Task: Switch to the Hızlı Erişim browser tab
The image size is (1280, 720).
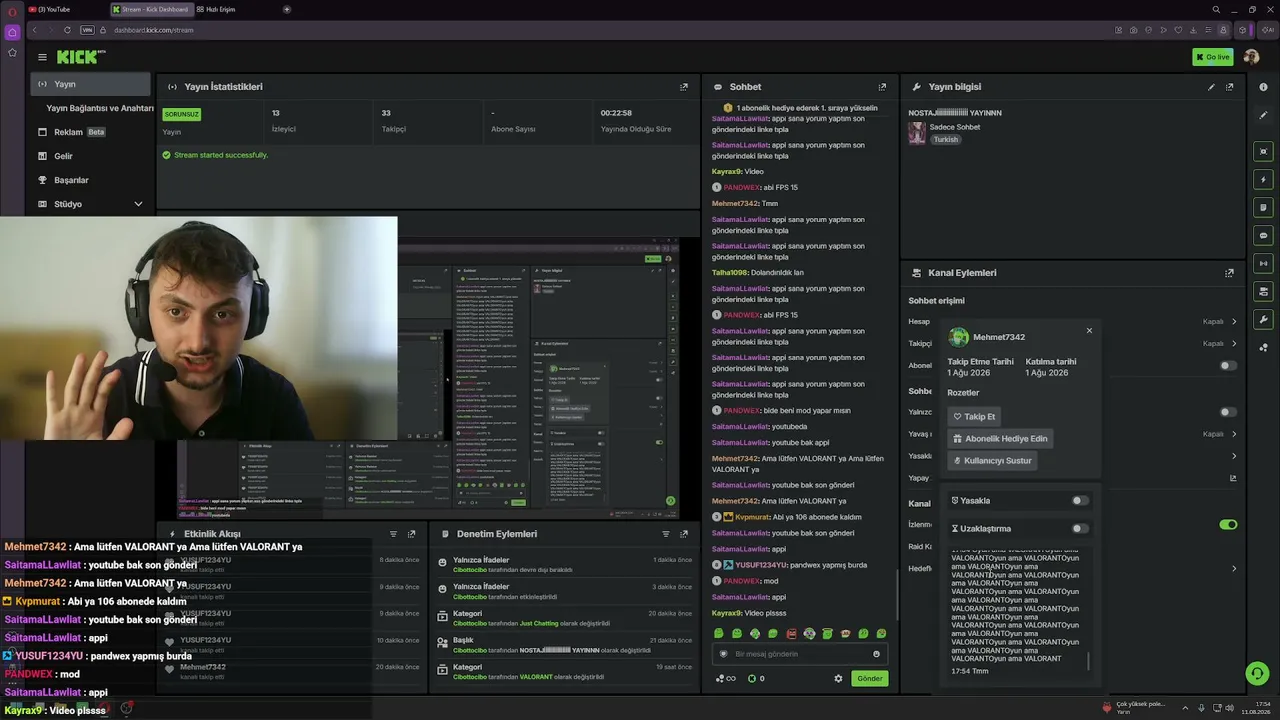Action: tap(216, 9)
